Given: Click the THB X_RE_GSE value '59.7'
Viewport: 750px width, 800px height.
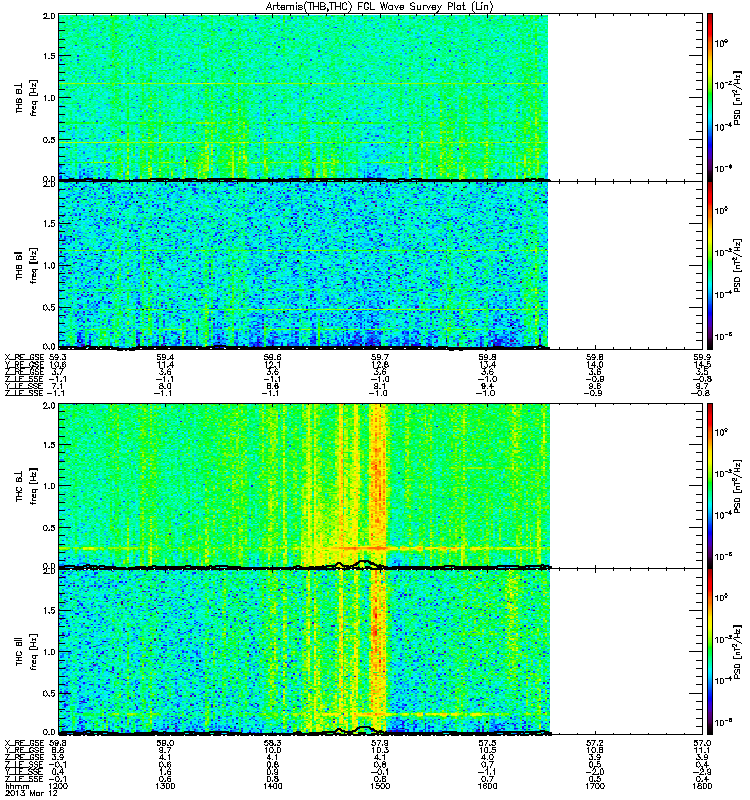Looking at the screenshot, I should (380, 357).
